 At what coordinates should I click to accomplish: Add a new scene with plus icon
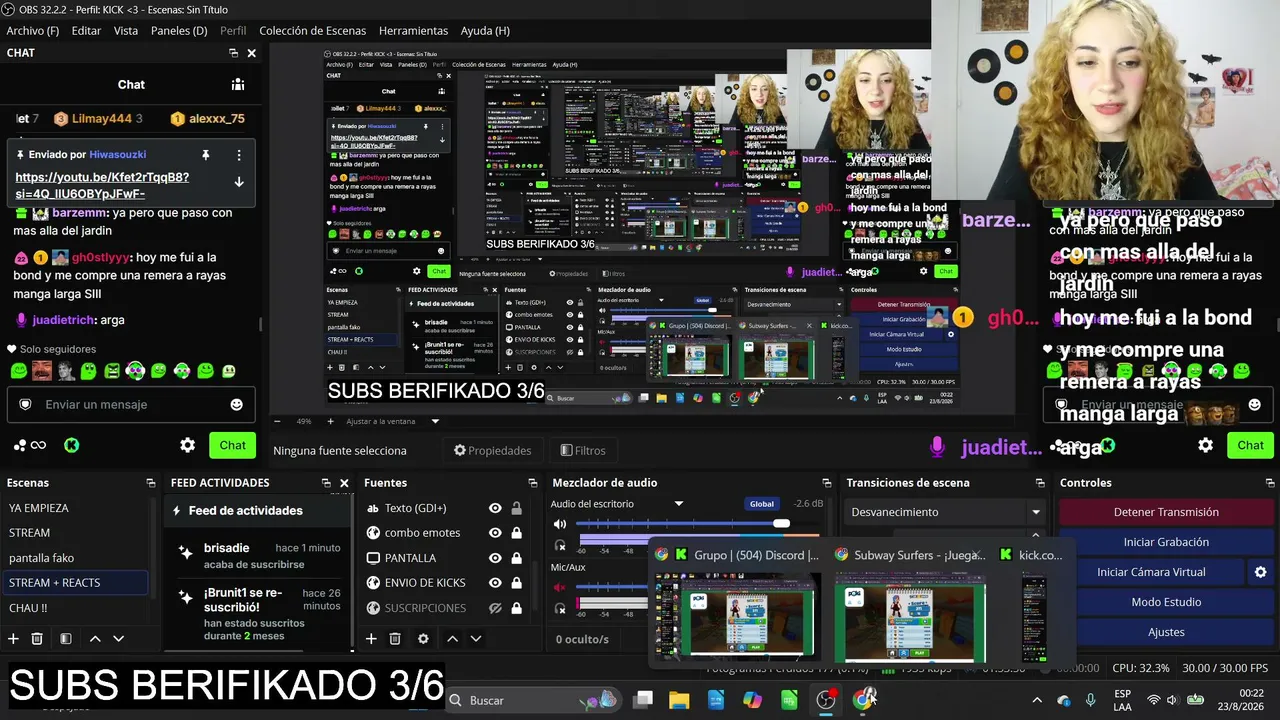tap(13, 638)
